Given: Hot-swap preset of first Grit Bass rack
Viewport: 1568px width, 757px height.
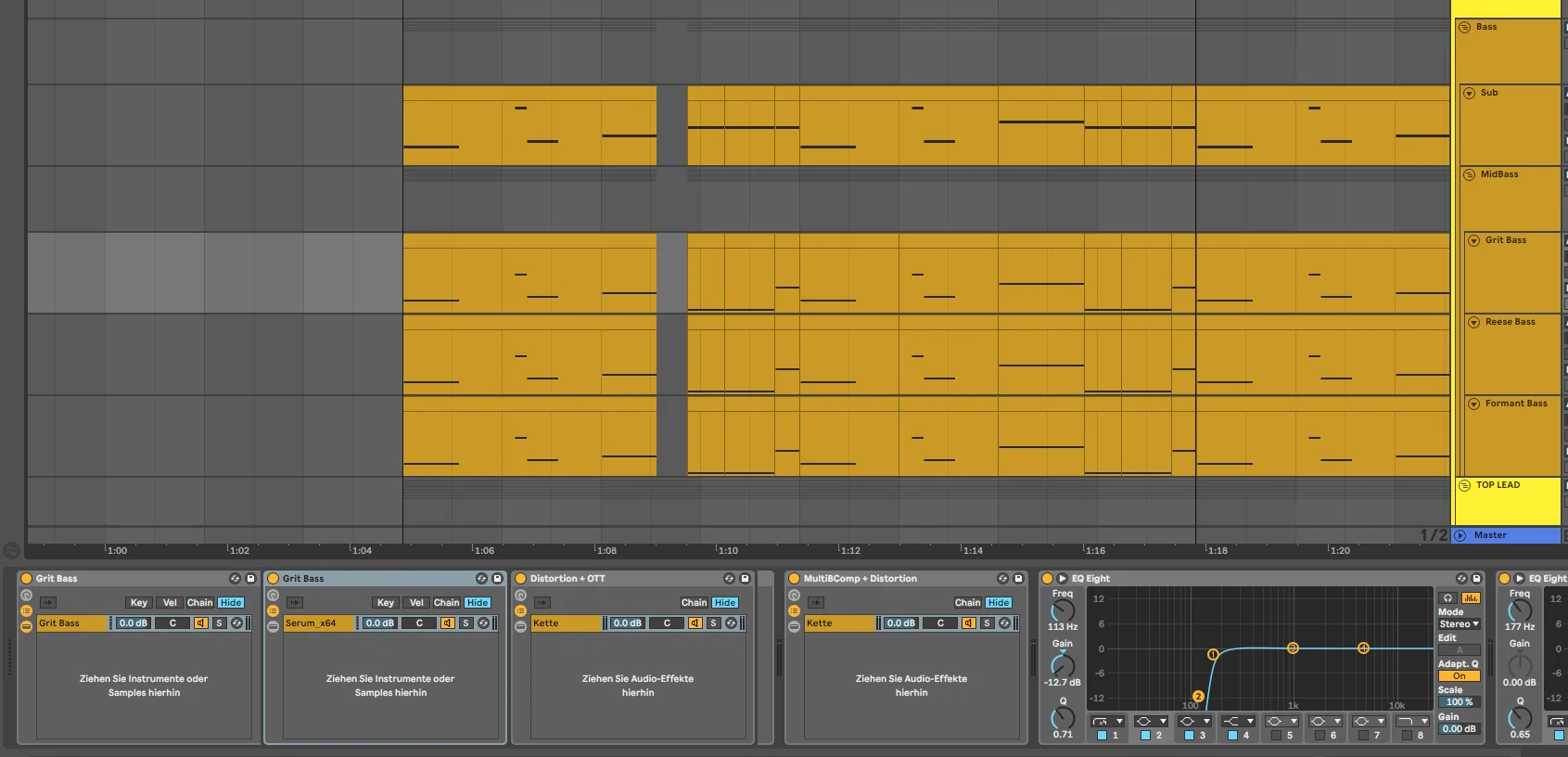Looking at the screenshot, I should tap(235, 578).
